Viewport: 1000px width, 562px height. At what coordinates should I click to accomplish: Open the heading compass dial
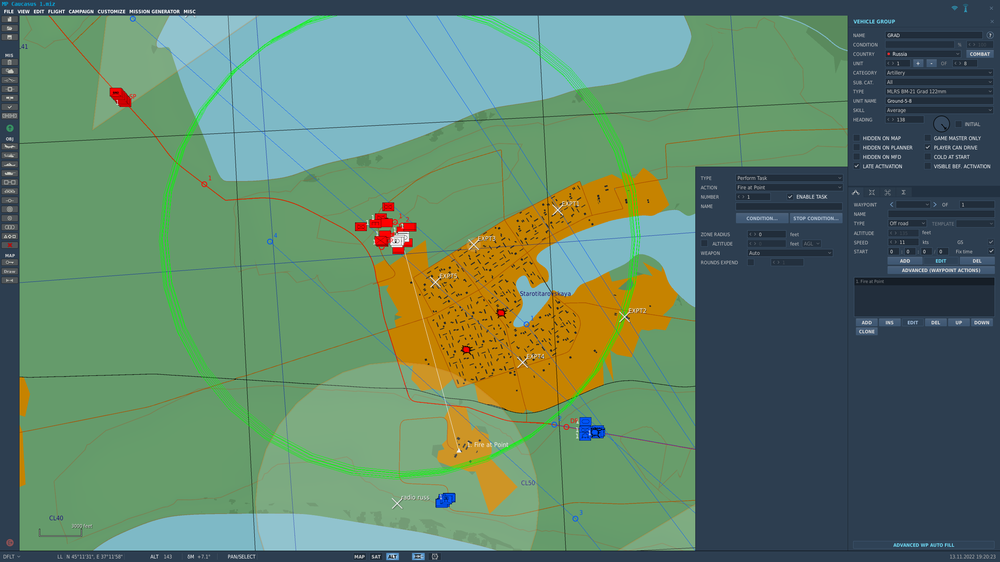(941, 124)
